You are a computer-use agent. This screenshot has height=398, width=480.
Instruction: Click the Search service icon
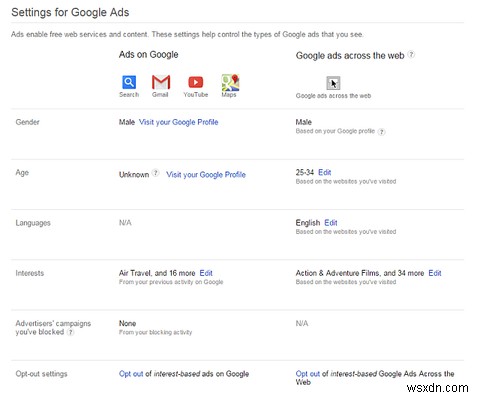(129, 82)
